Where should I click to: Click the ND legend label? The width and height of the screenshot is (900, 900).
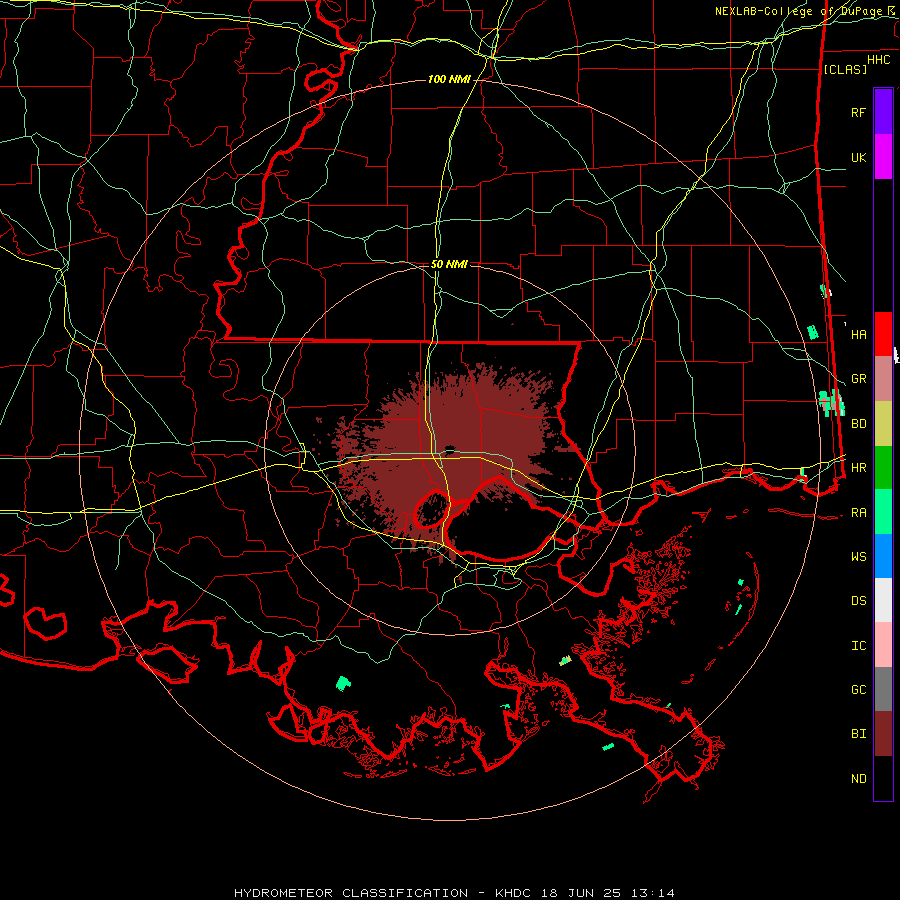(858, 779)
